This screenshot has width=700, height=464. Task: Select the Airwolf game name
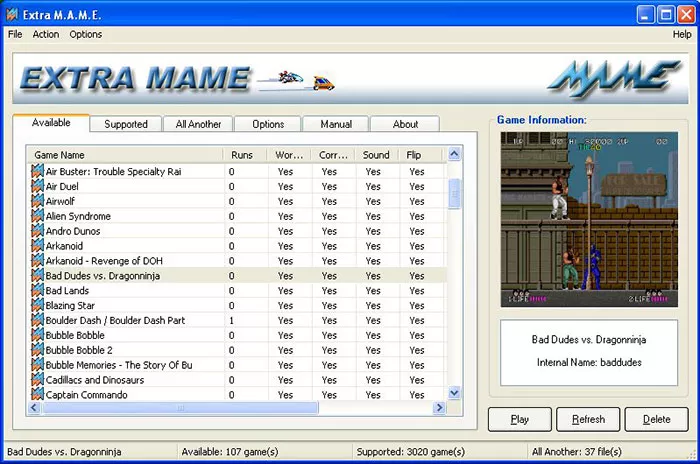tap(60, 201)
